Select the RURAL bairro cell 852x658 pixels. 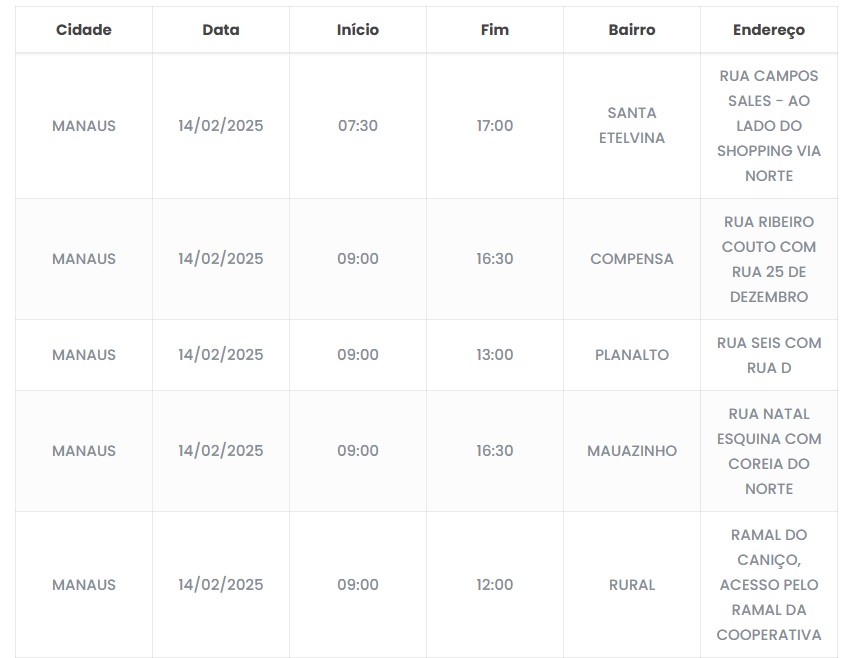632,585
